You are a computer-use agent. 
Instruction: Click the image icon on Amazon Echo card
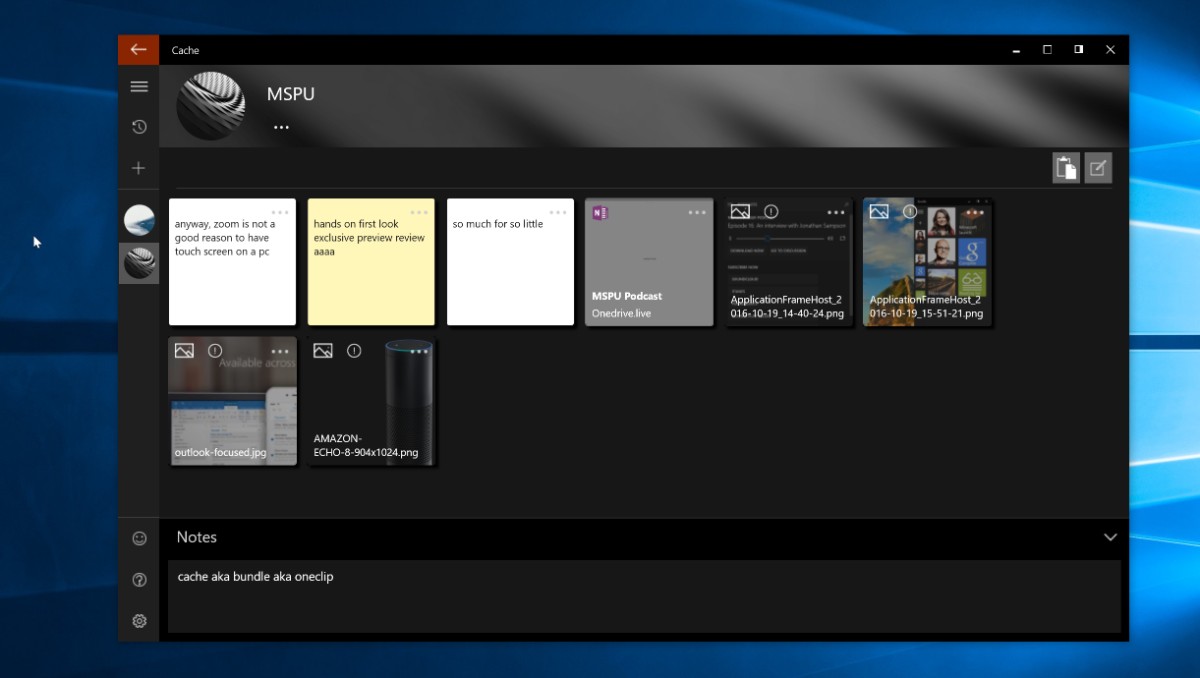coord(323,351)
